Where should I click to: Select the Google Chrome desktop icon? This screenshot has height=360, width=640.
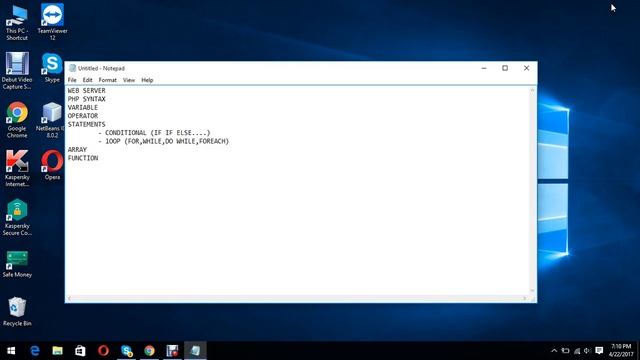(x=17, y=120)
